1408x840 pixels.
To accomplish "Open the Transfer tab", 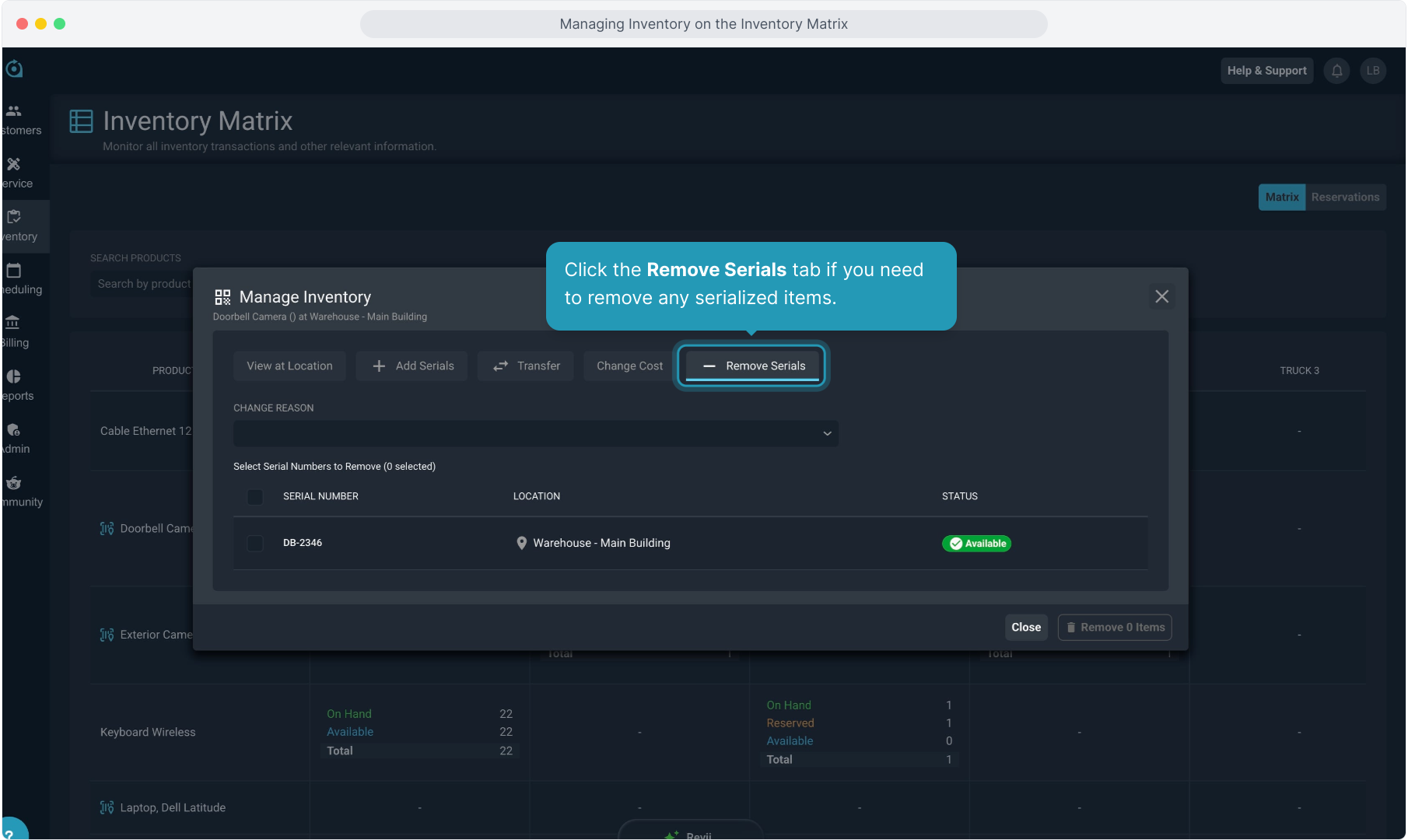I will click(x=527, y=366).
